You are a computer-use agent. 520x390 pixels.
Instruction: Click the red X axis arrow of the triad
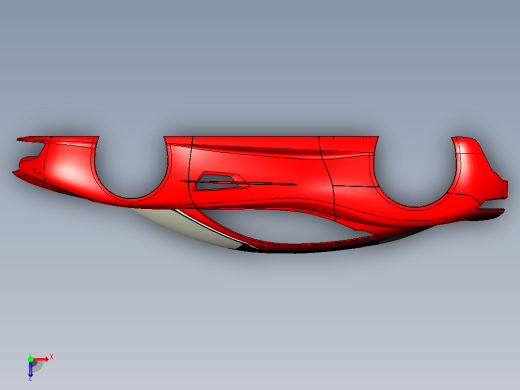(41, 359)
